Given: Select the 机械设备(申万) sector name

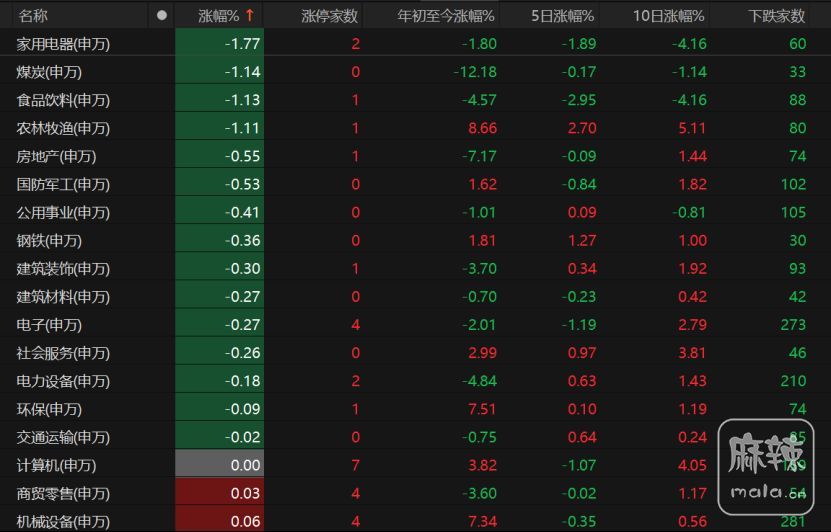Looking at the screenshot, I should click(x=63, y=521).
